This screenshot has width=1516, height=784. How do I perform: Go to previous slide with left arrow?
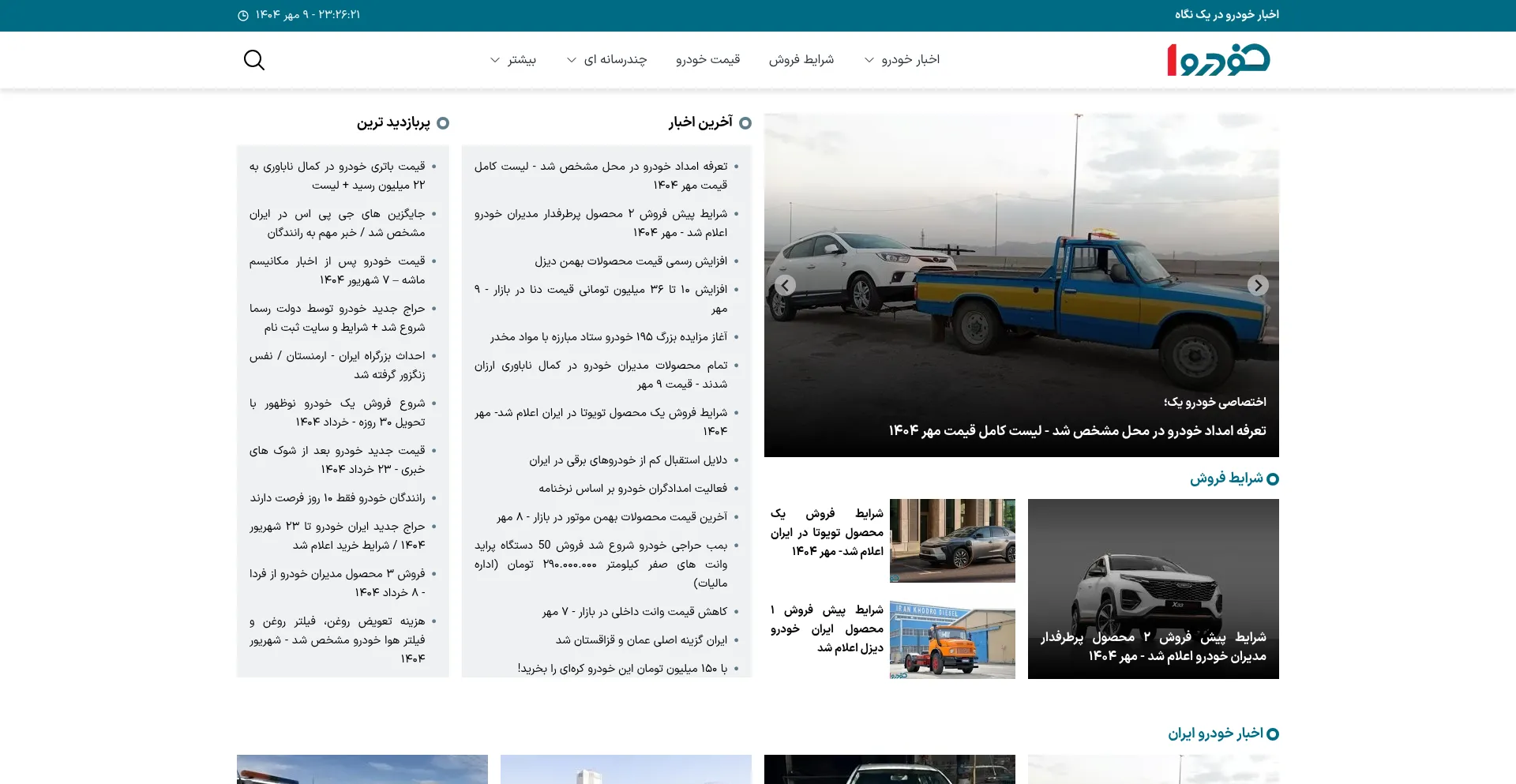(x=785, y=285)
